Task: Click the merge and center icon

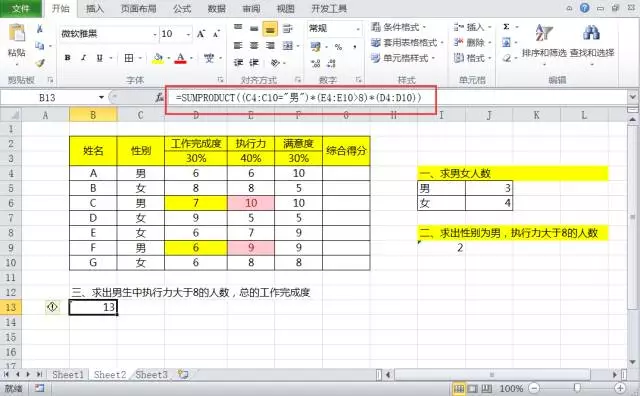Action: pyautogui.click(x=288, y=45)
